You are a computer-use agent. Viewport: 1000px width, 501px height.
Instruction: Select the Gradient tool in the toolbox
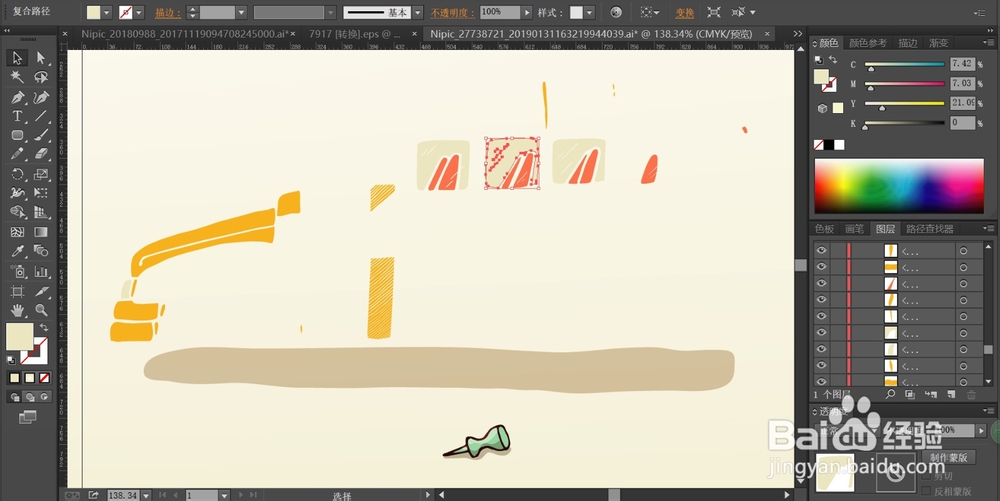41,232
